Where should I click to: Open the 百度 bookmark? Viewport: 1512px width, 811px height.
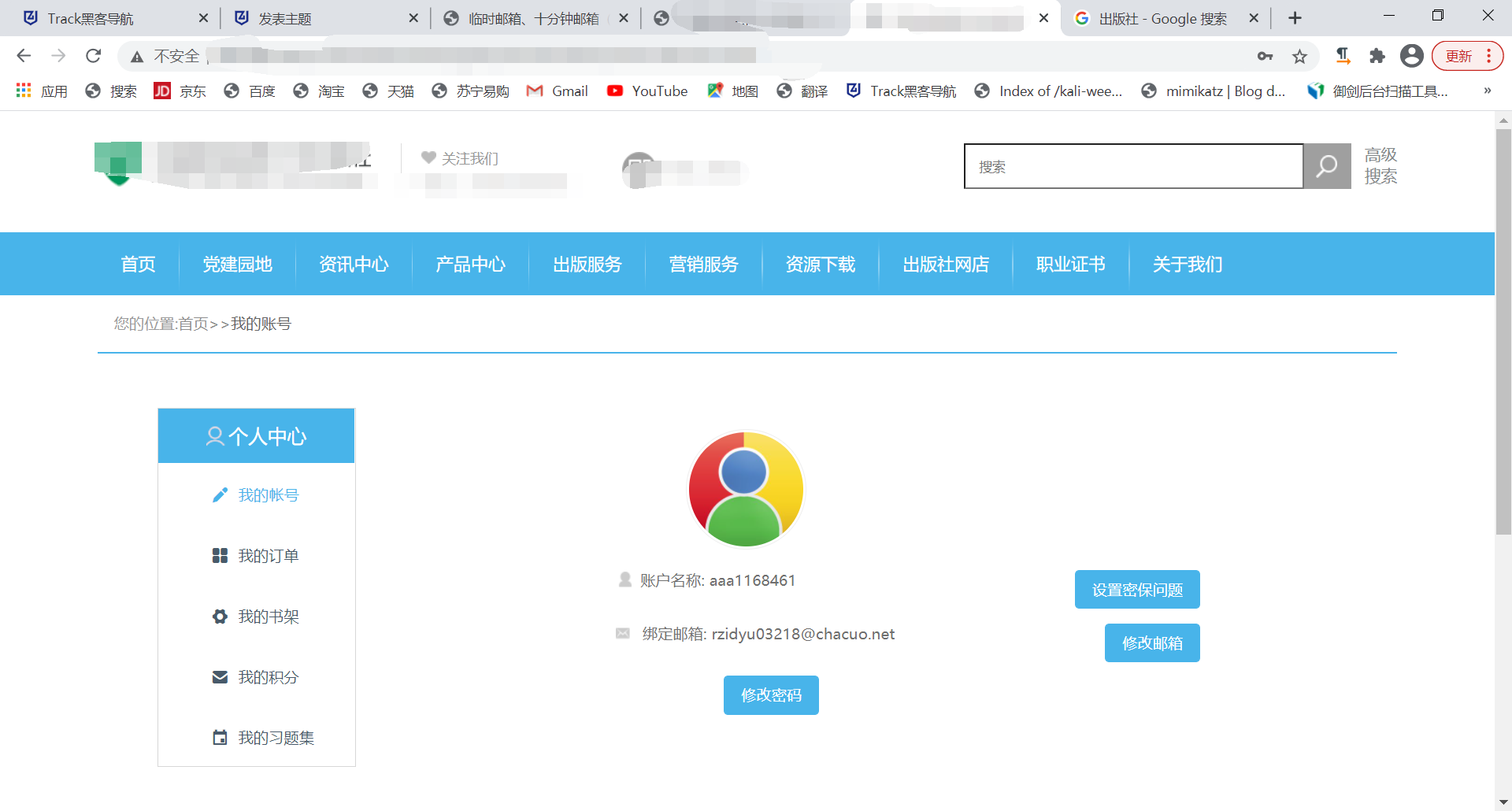tap(249, 91)
